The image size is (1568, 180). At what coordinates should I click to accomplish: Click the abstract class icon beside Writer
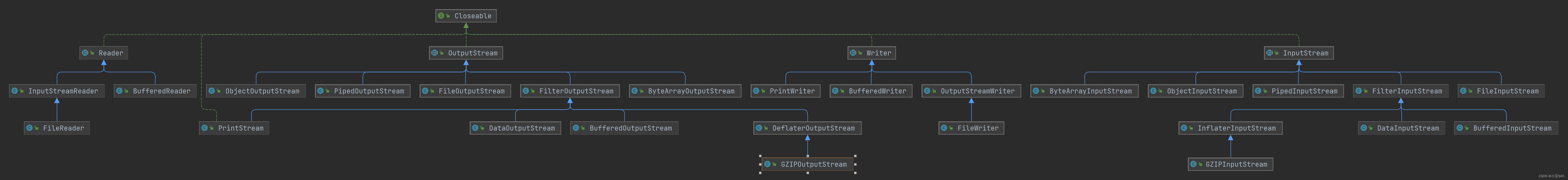853,53
